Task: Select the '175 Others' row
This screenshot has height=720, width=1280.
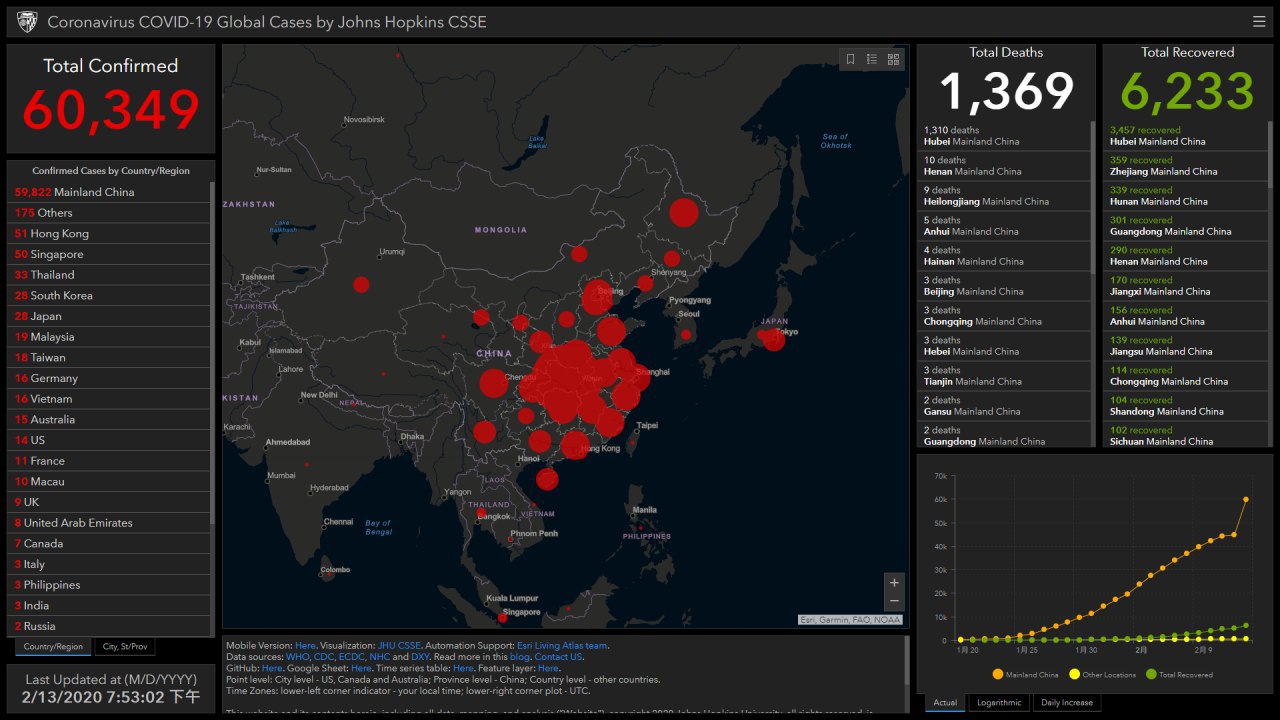Action: click(x=110, y=213)
